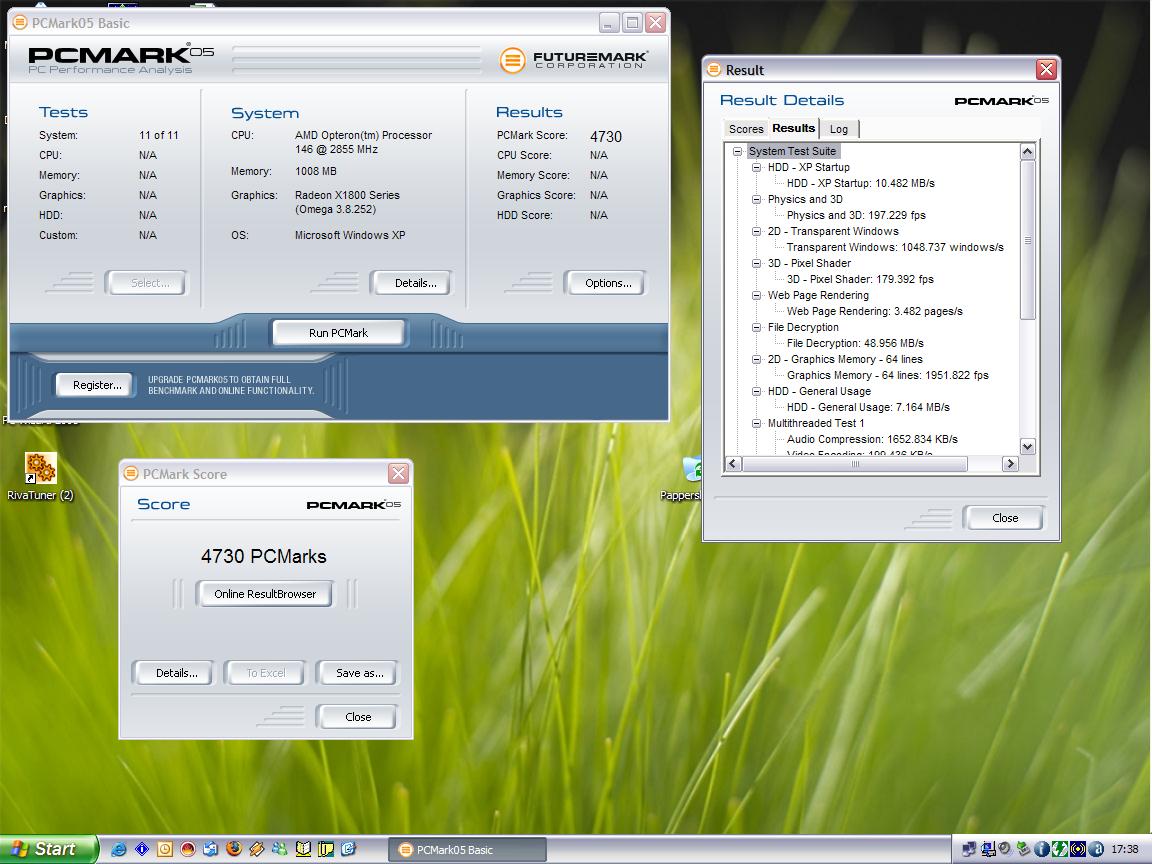This screenshot has width=1152, height=864.
Task: Open the RivaTuner (2) desktop shortcut
Action: [40, 477]
